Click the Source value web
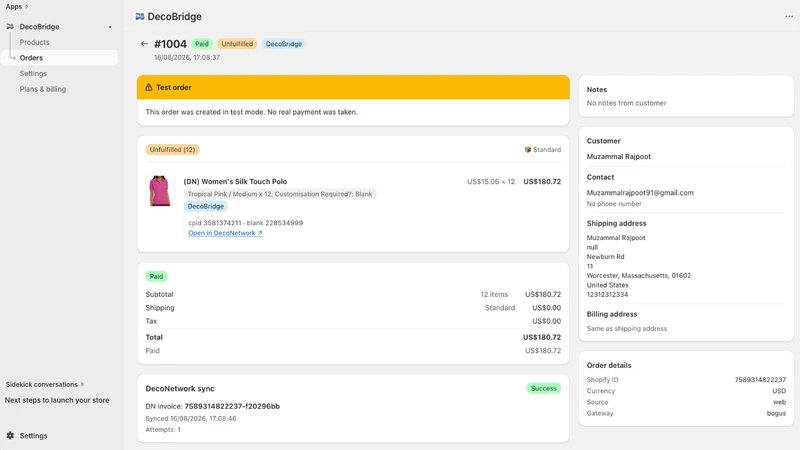 coord(780,402)
